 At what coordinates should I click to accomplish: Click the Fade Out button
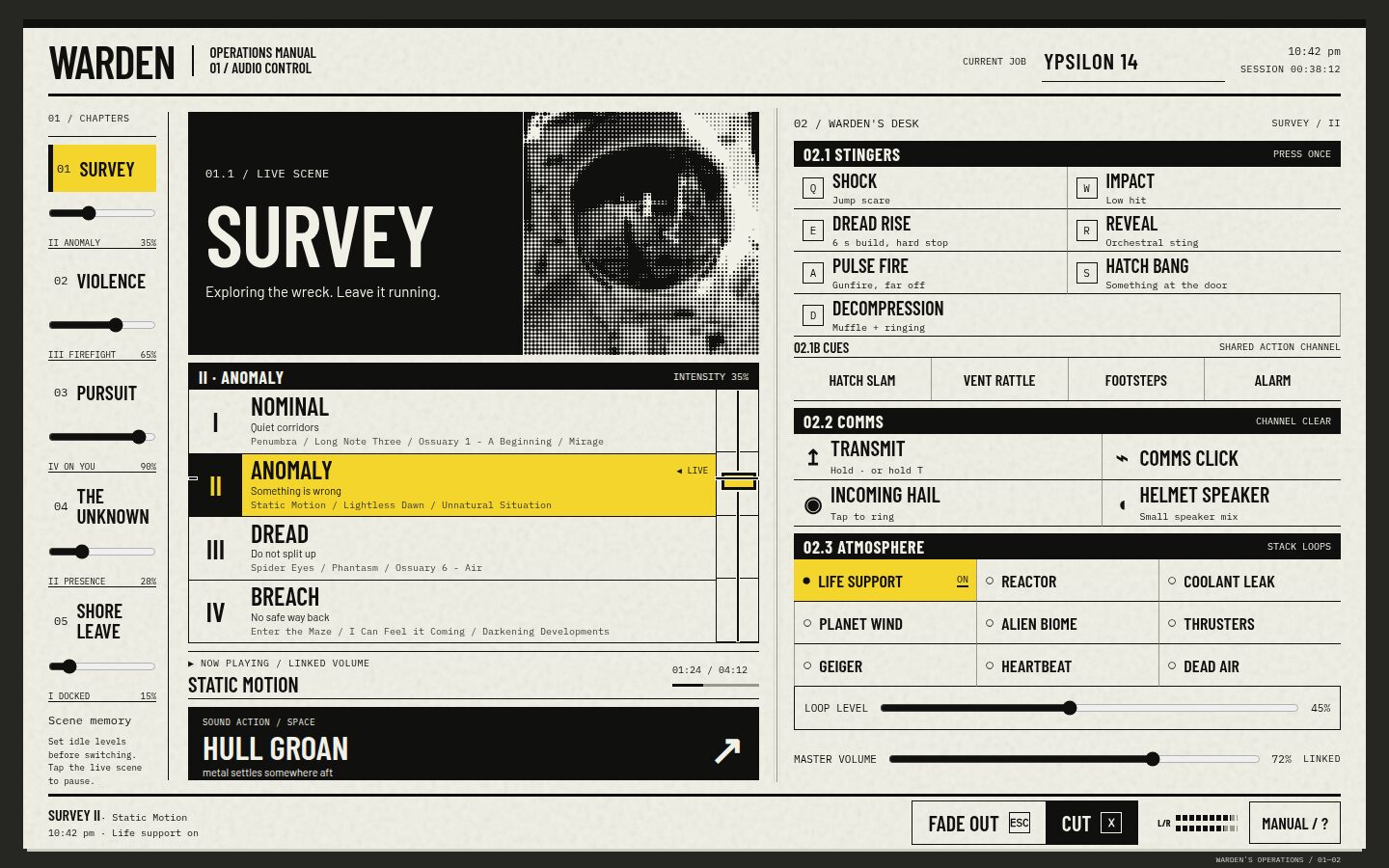979,823
